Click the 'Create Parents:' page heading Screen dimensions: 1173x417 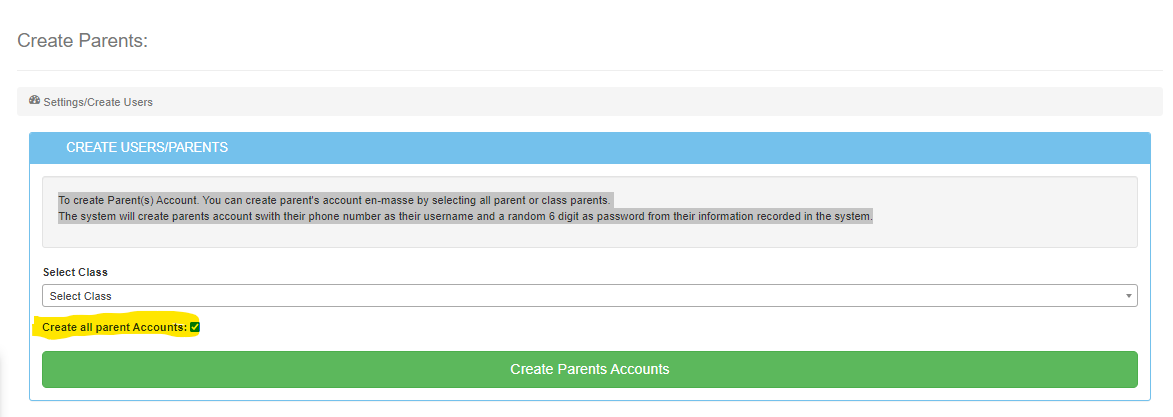(83, 41)
